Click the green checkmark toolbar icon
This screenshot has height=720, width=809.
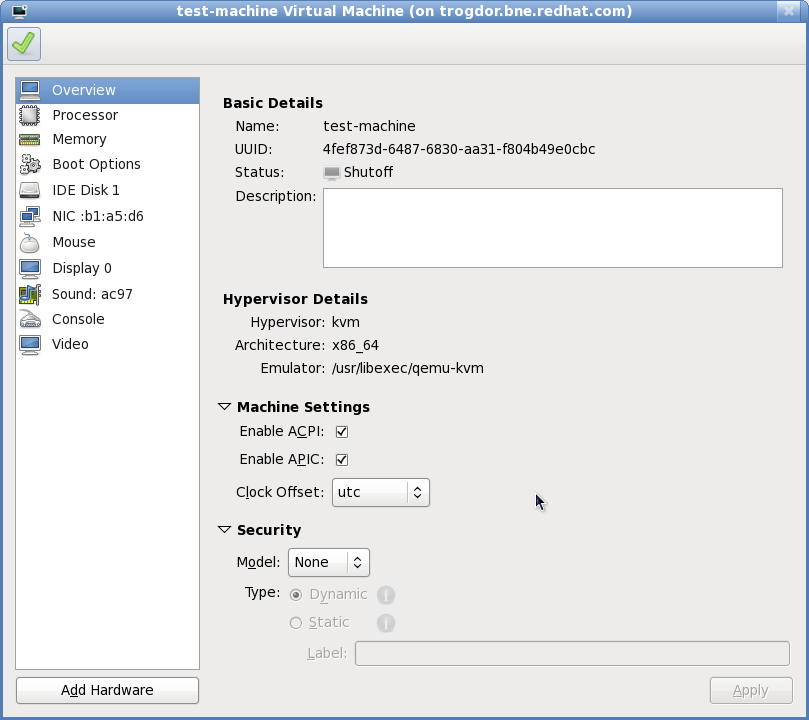24,43
